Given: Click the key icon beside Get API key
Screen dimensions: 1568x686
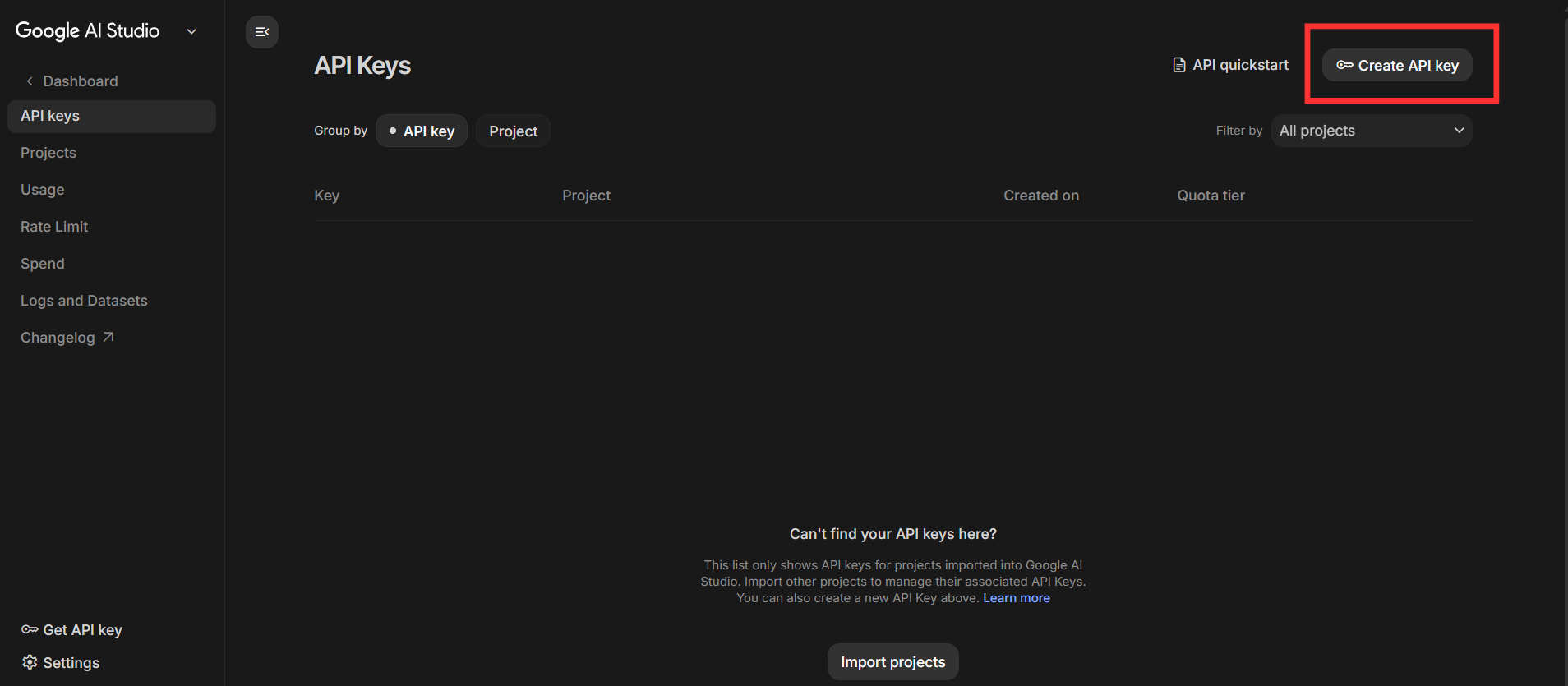Looking at the screenshot, I should (30, 629).
